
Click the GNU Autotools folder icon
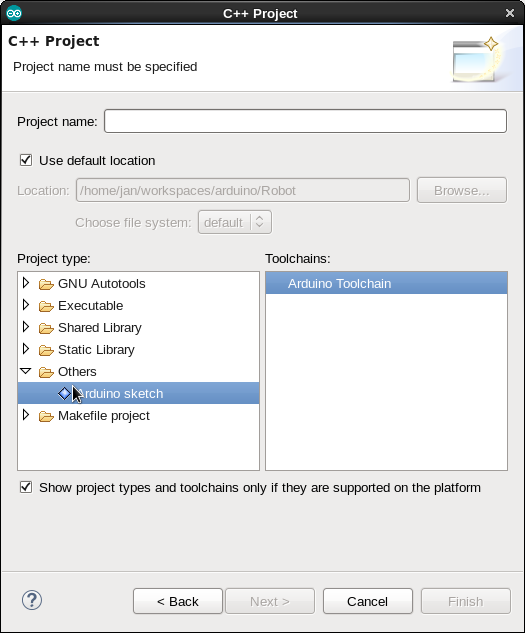pyautogui.click(x=46, y=284)
